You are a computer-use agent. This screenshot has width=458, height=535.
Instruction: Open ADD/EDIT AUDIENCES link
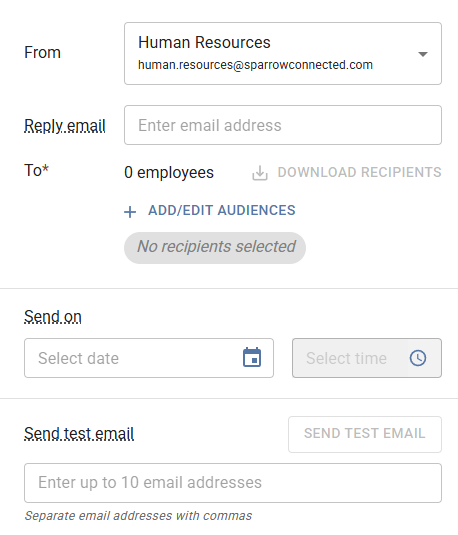(221, 211)
